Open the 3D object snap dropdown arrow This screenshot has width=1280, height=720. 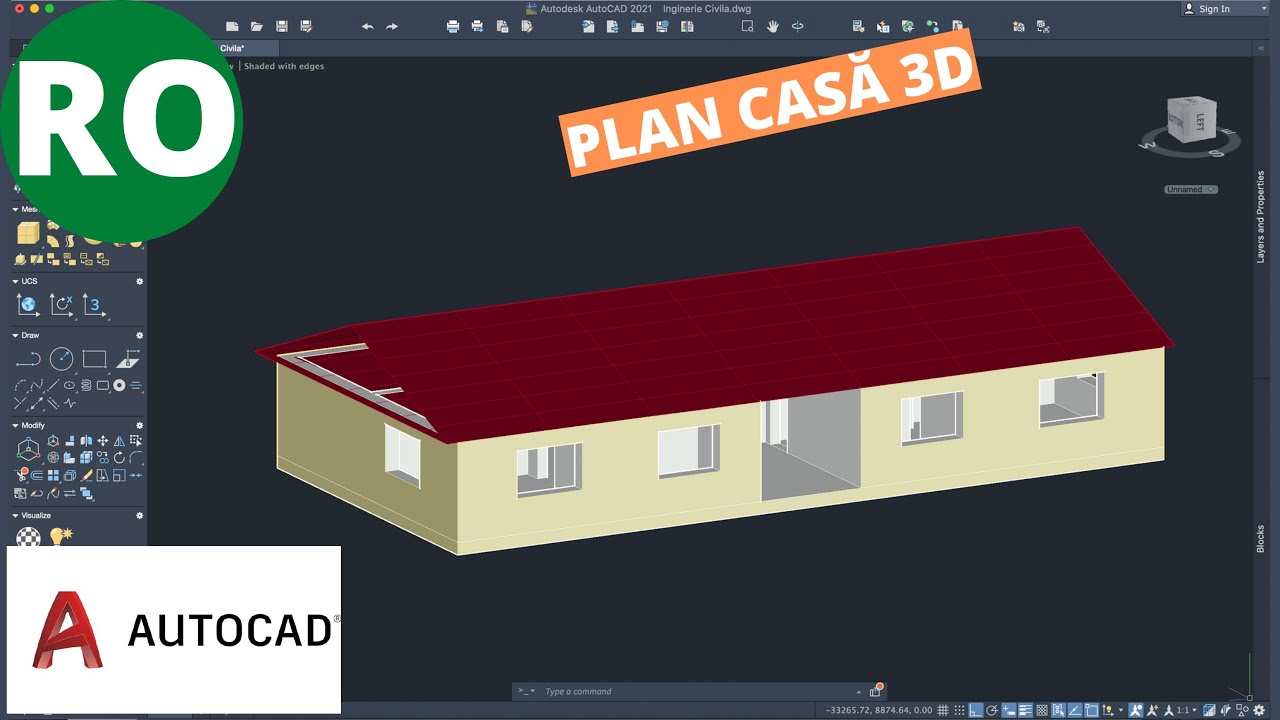(1120, 710)
